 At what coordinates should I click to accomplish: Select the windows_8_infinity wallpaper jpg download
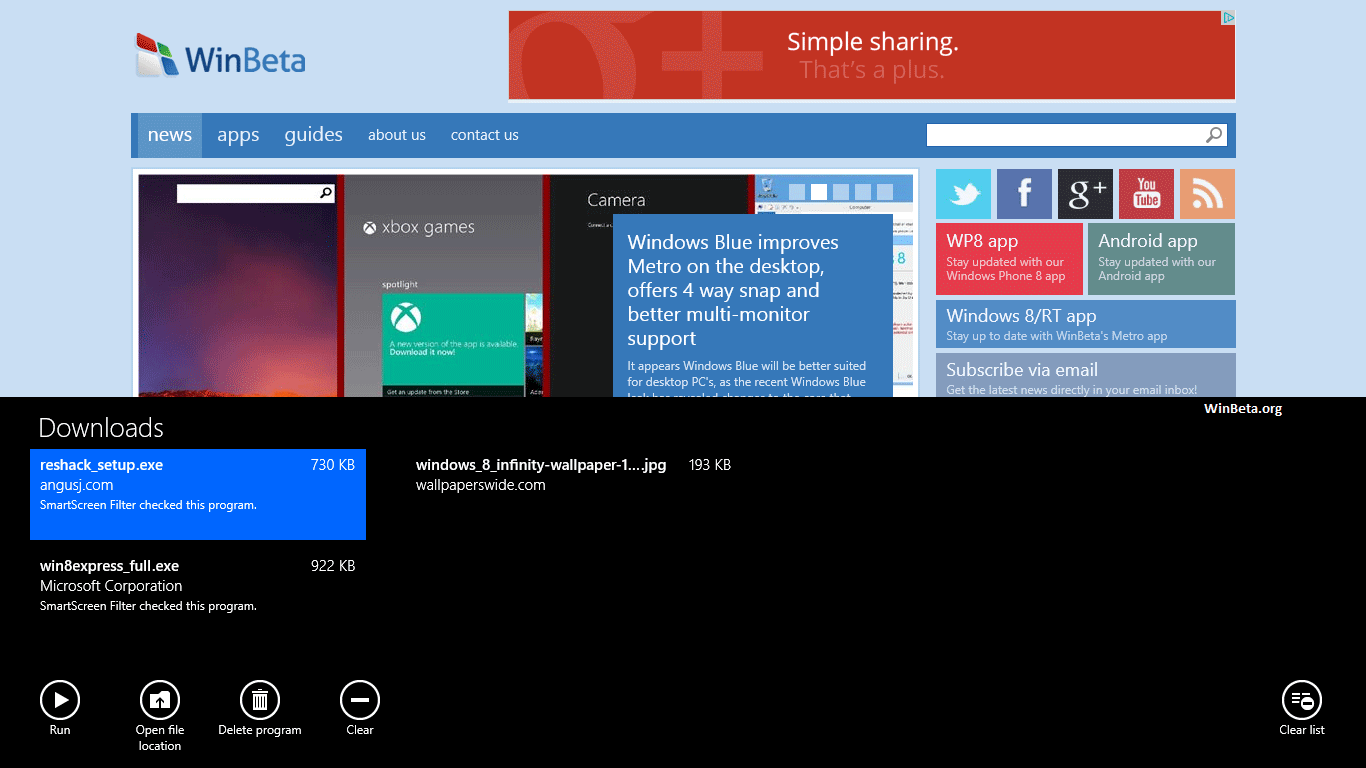[x=573, y=475]
